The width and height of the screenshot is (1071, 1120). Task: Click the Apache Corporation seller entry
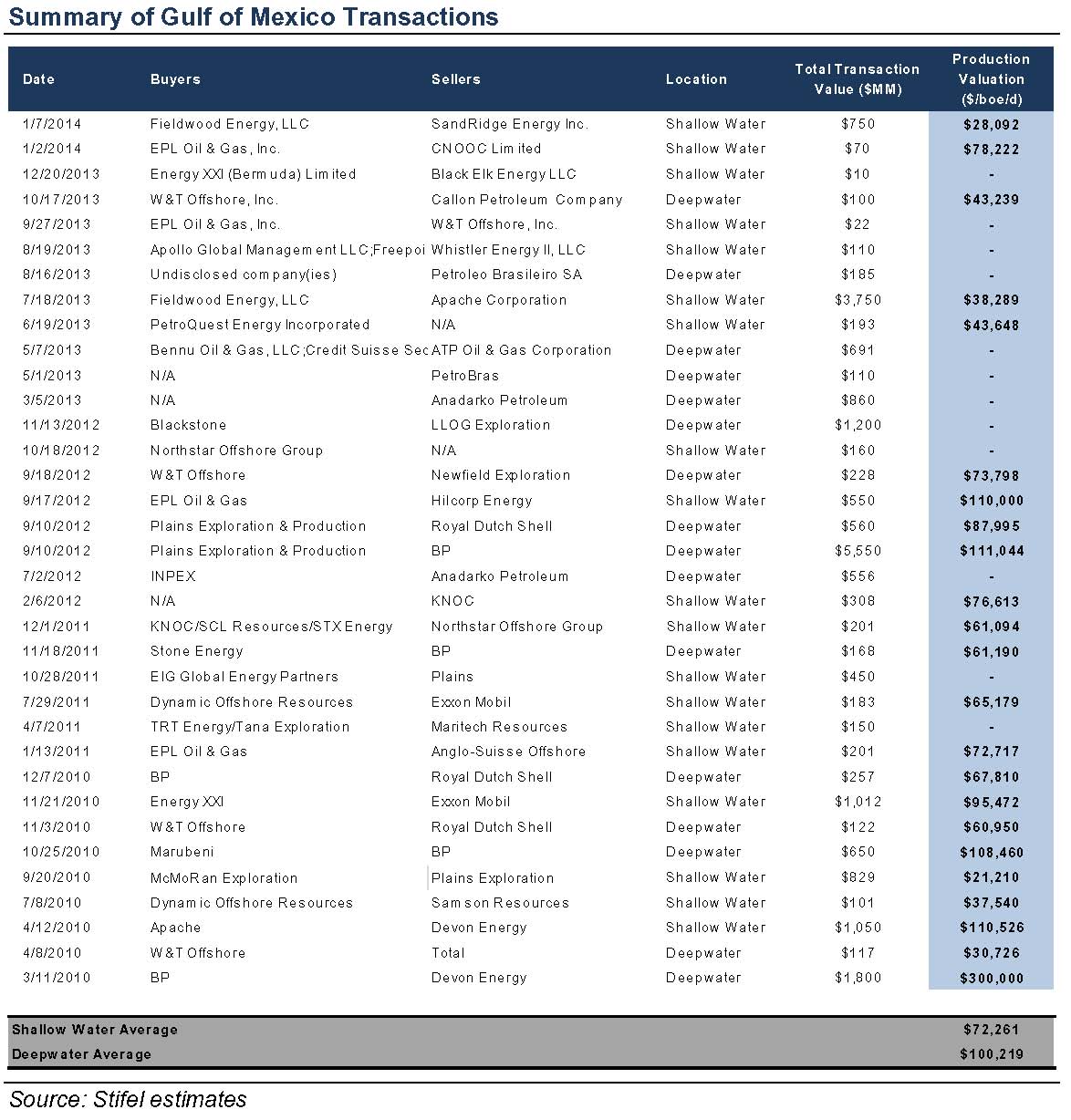click(x=498, y=300)
